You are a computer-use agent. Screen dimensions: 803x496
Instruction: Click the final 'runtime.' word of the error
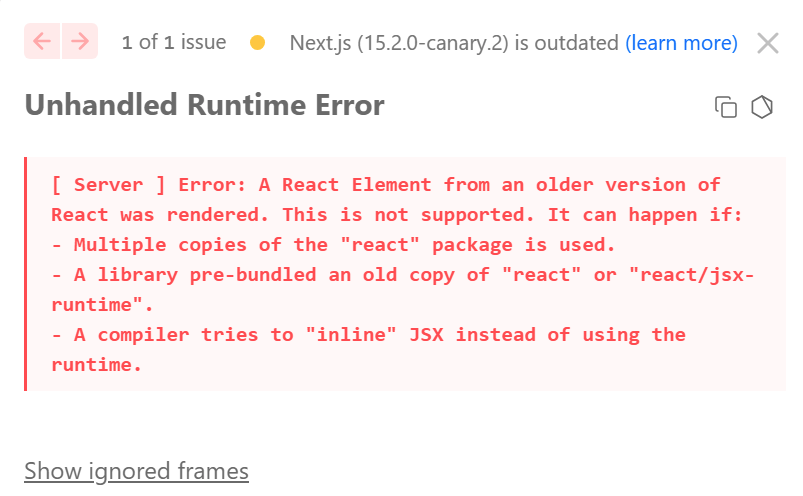[x=96, y=365]
